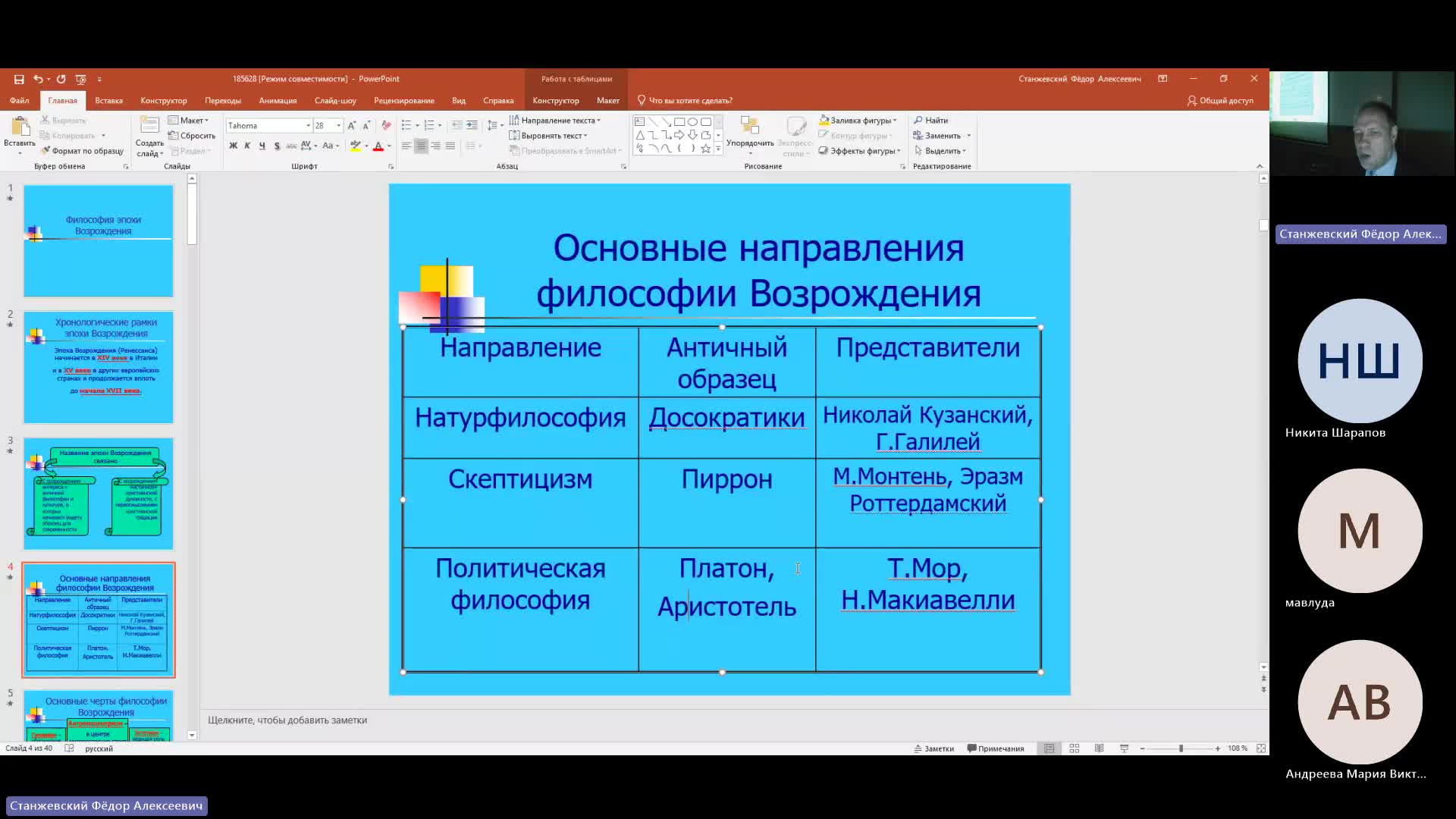Fit slide to current window icon

point(1261,748)
